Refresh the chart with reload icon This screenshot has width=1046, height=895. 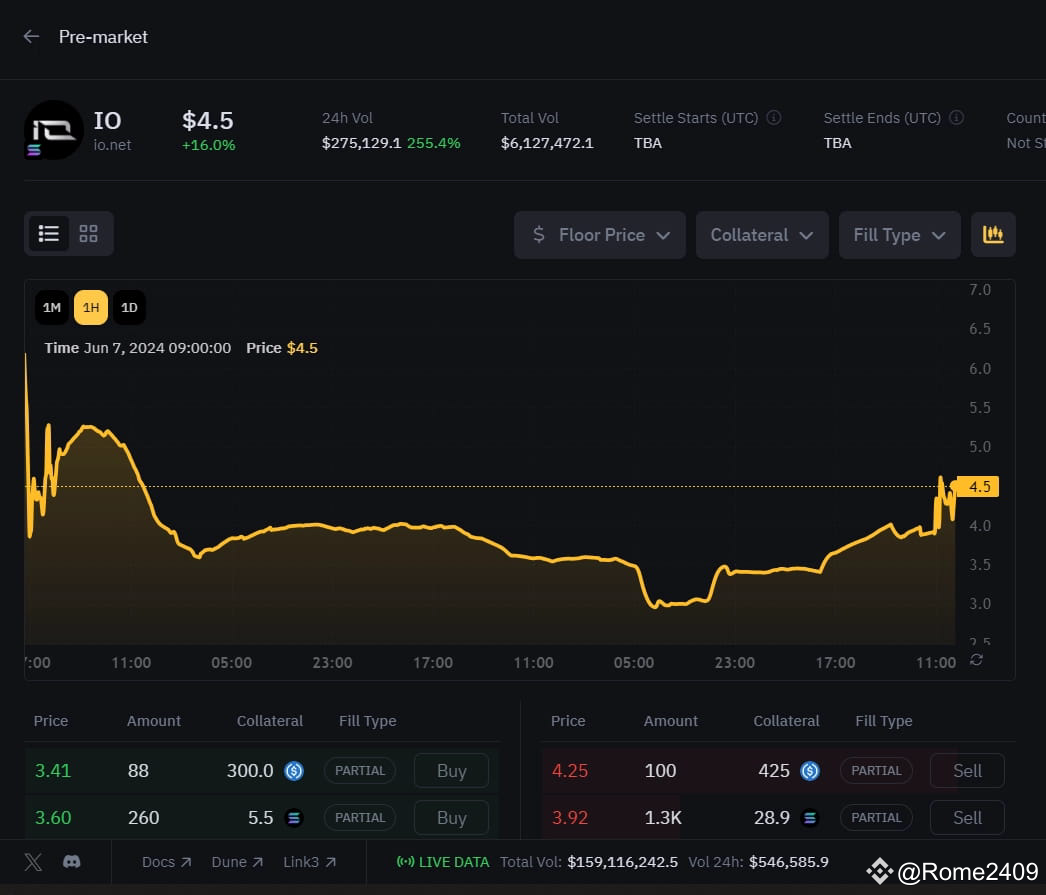tap(977, 660)
